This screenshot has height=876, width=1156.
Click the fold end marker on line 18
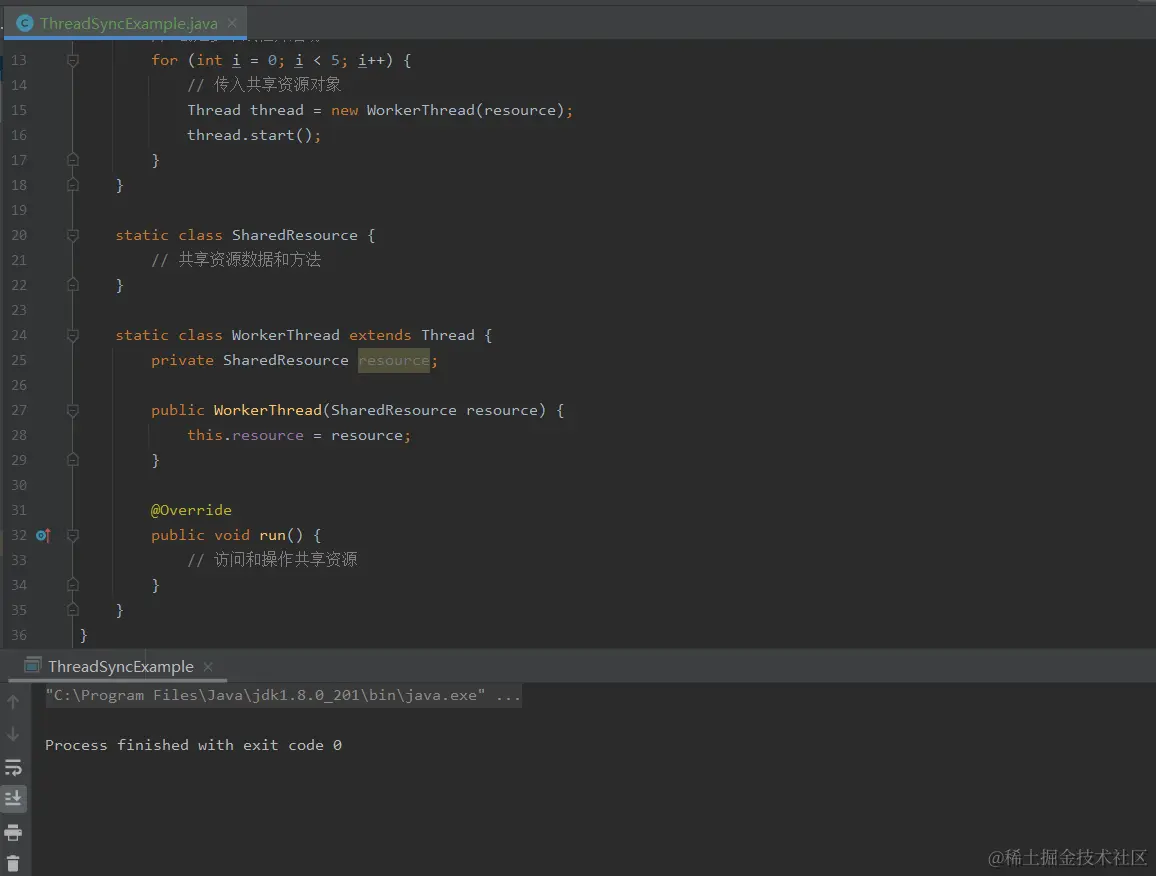point(73,184)
